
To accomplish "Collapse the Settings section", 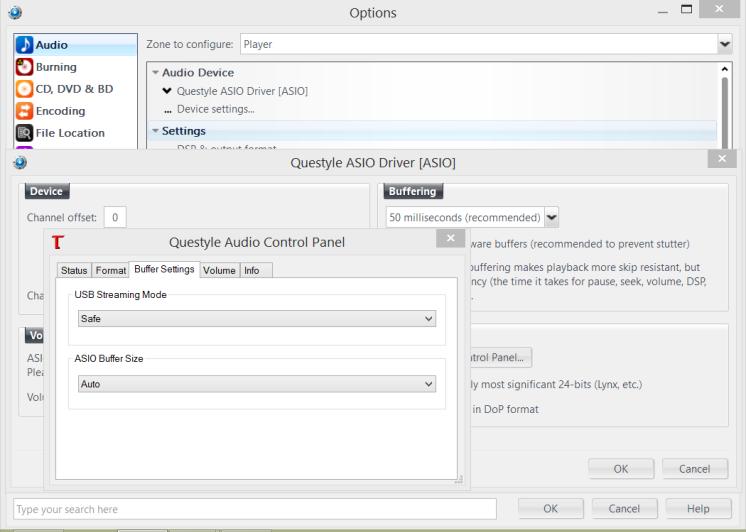I will click(155, 131).
